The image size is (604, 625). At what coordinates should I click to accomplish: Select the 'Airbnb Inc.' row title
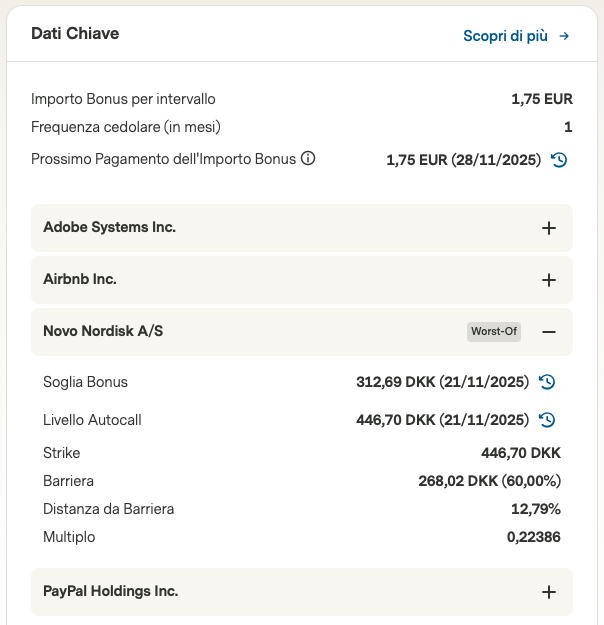coord(80,280)
